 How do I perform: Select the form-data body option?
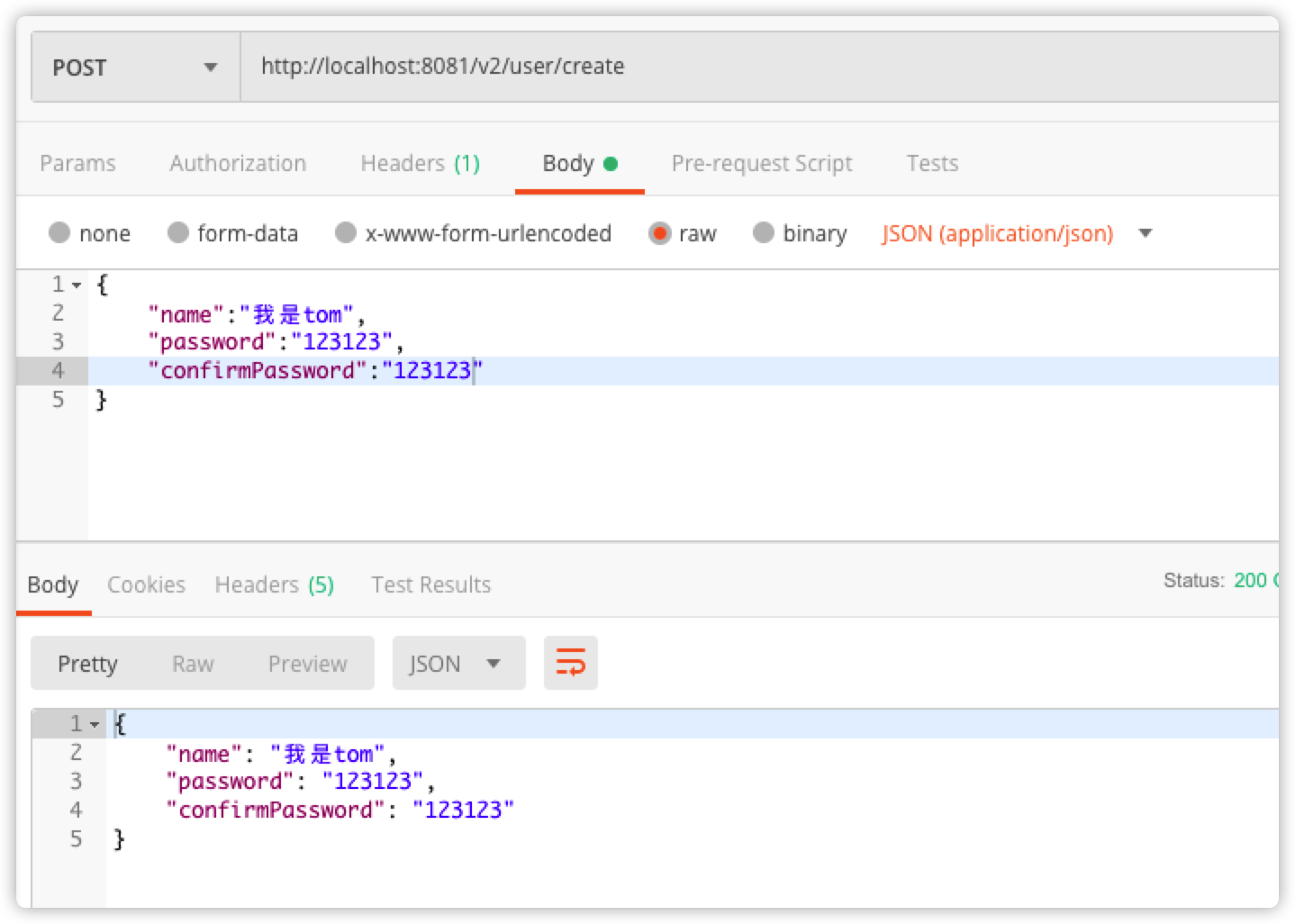(232, 233)
